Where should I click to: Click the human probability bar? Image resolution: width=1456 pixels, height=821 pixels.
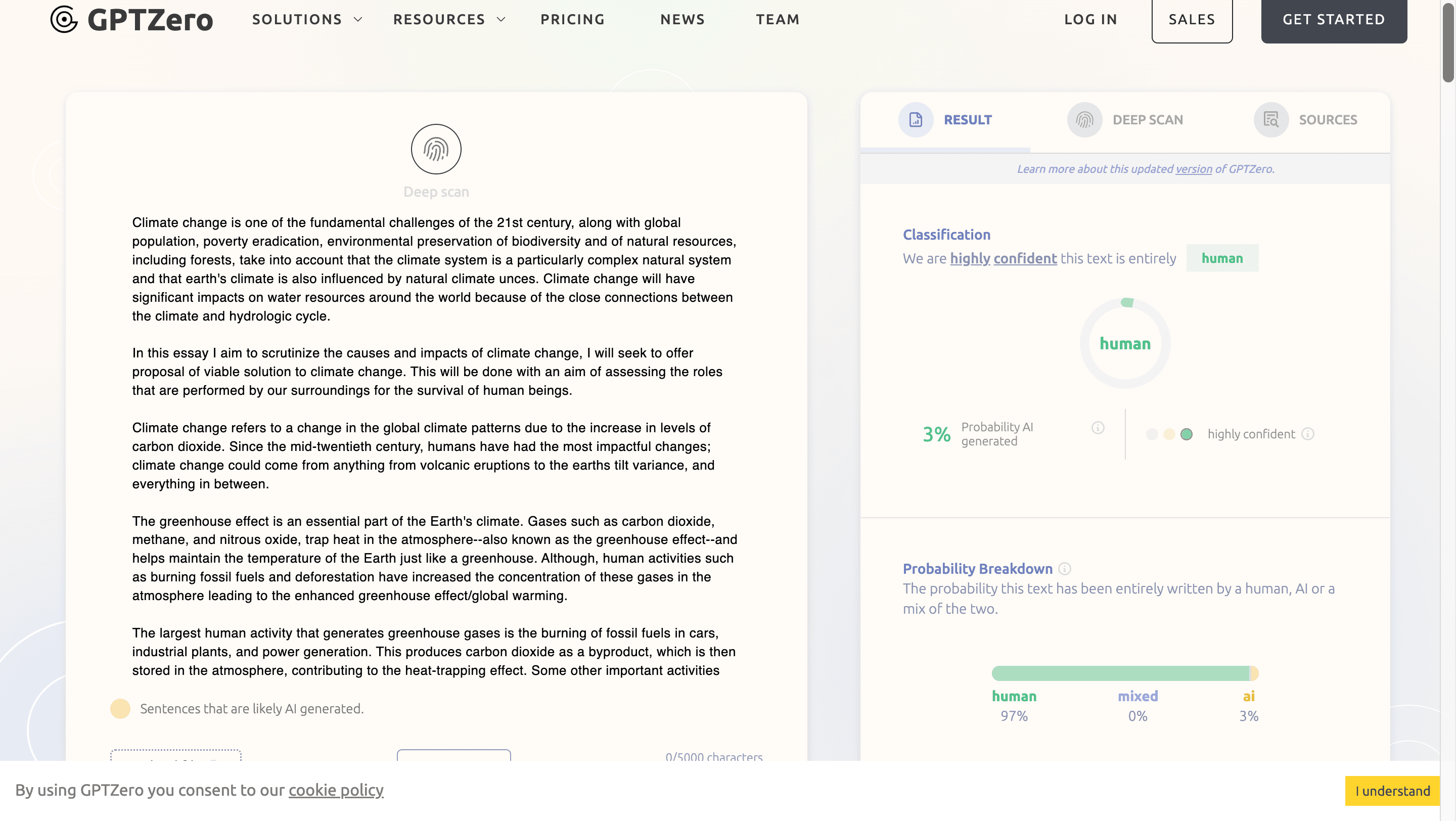(x=1119, y=673)
